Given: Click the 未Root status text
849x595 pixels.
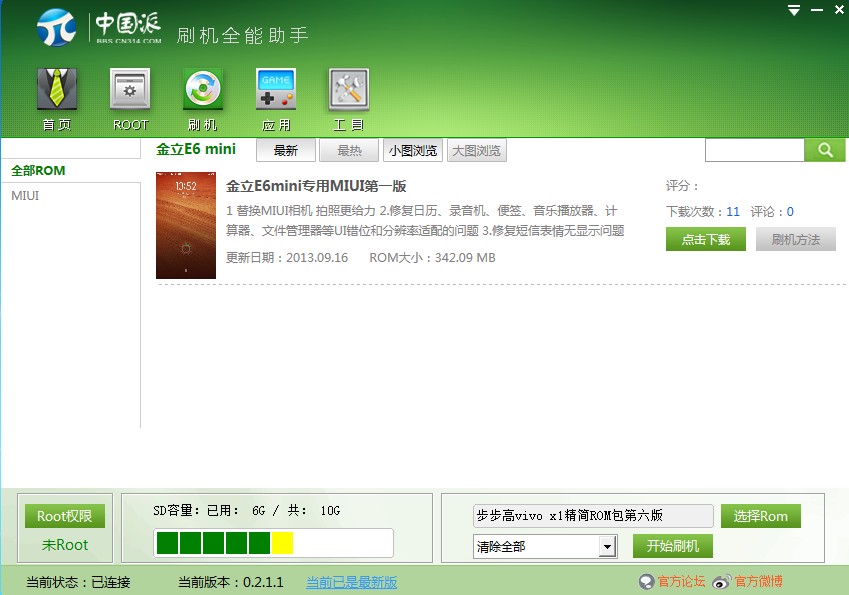Looking at the screenshot, I should coord(64,545).
